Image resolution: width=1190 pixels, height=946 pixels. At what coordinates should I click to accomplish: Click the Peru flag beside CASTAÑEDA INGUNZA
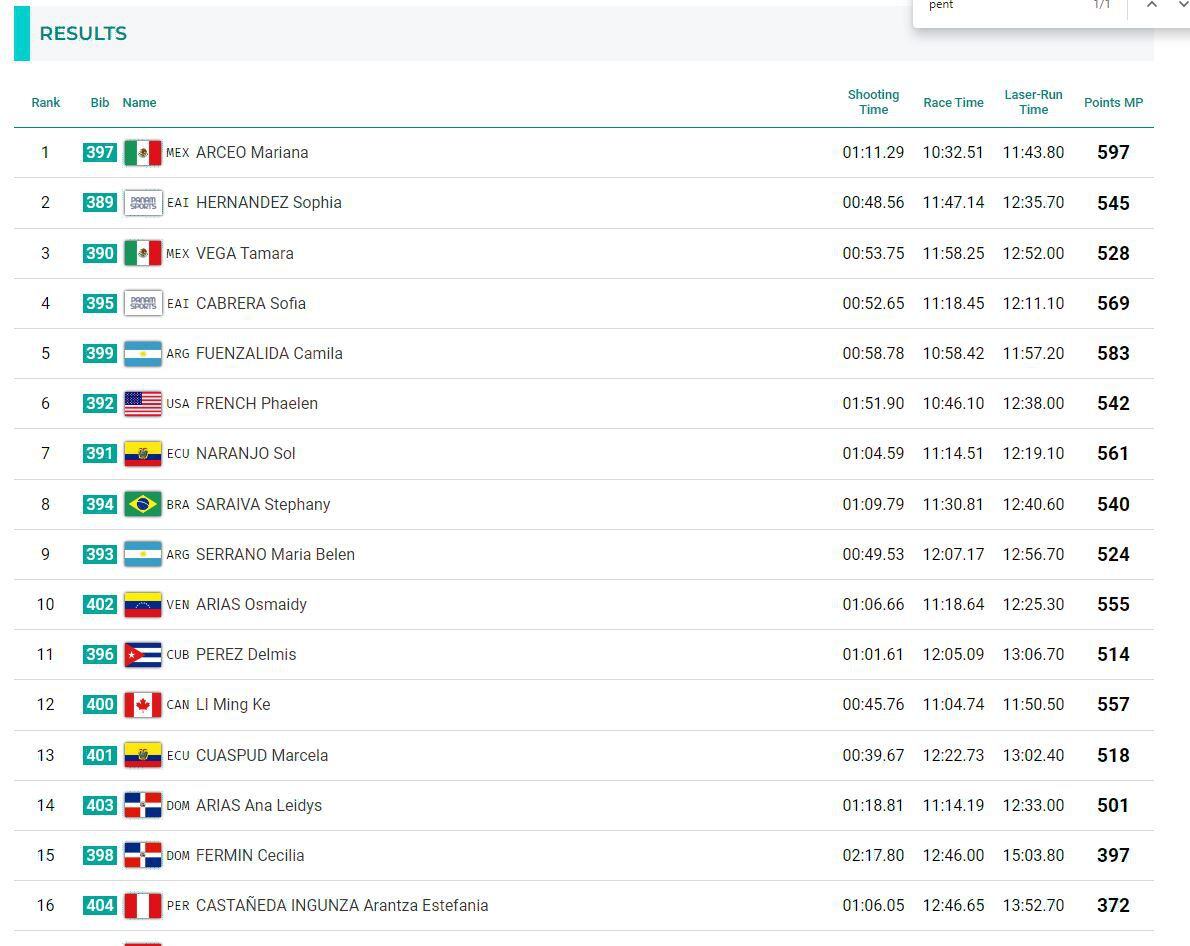142,906
